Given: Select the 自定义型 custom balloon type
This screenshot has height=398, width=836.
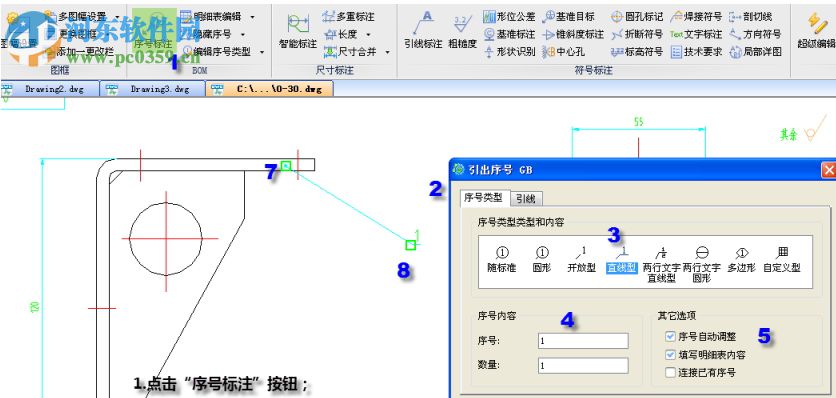Looking at the screenshot, I should pyautogui.click(x=782, y=260).
